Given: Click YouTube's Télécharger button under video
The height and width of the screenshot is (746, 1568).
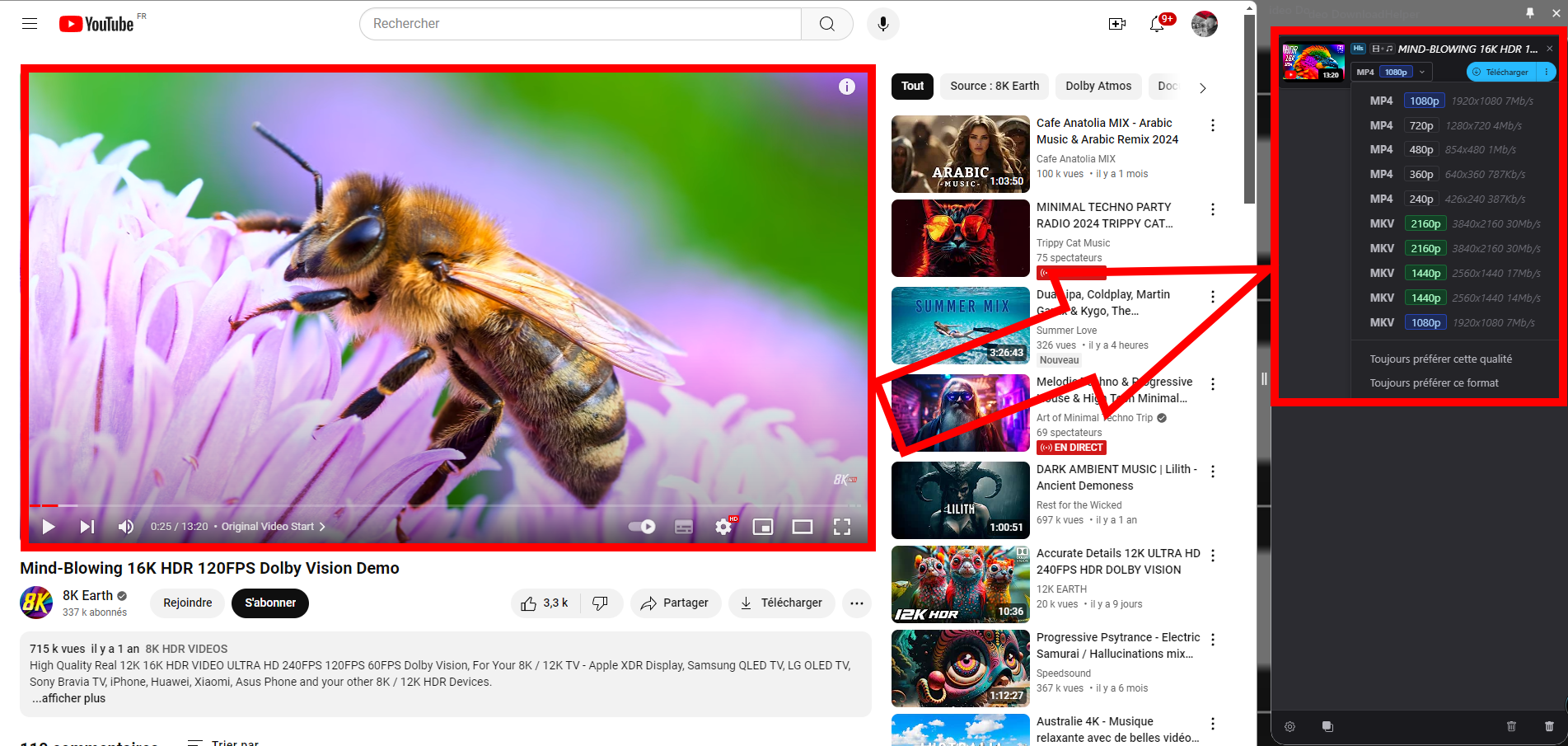Looking at the screenshot, I should pos(781,603).
